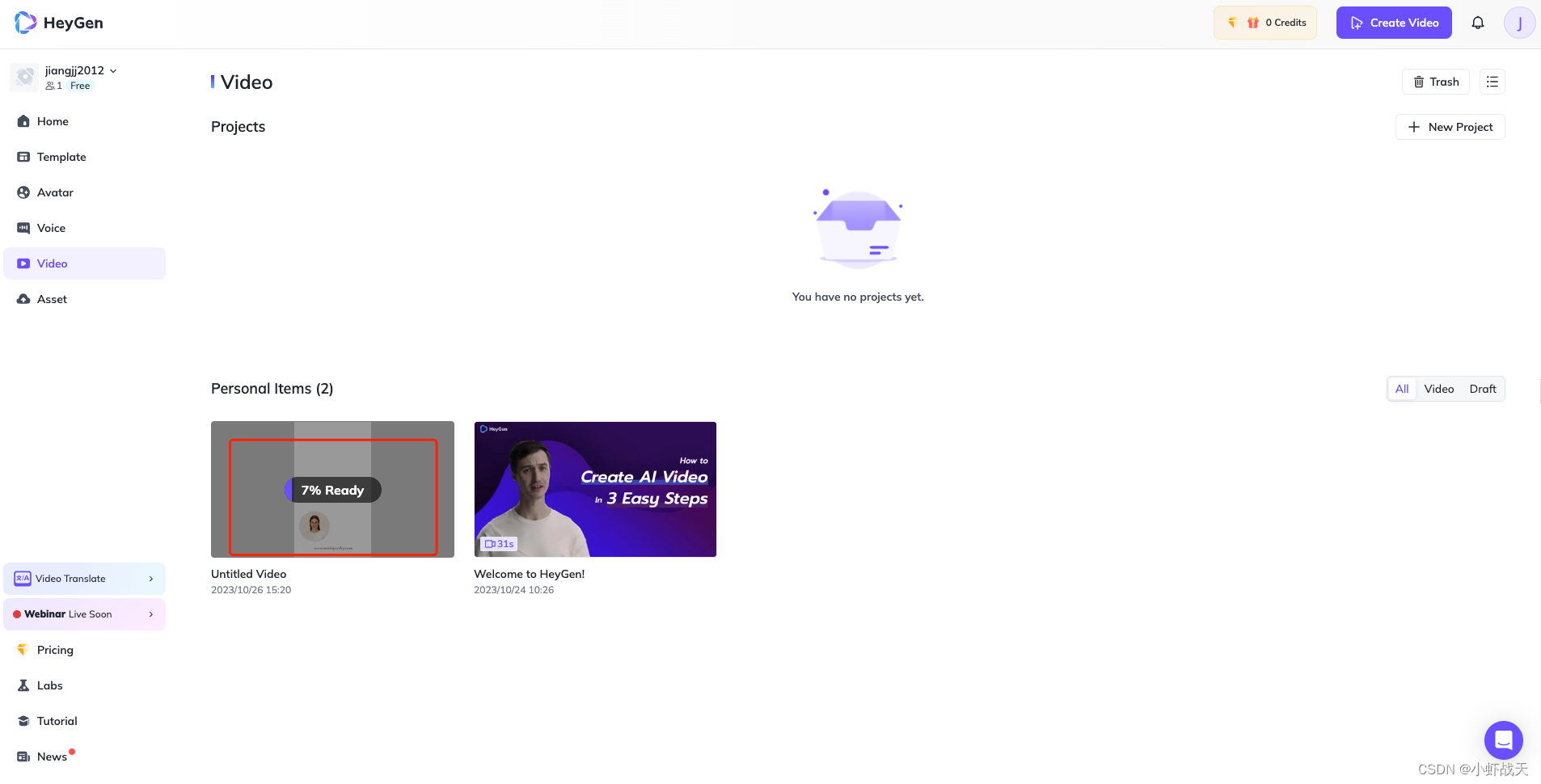Click the Avatar face icon
Image resolution: width=1541 pixels, height=784 pixels.
tap(23, 192)
